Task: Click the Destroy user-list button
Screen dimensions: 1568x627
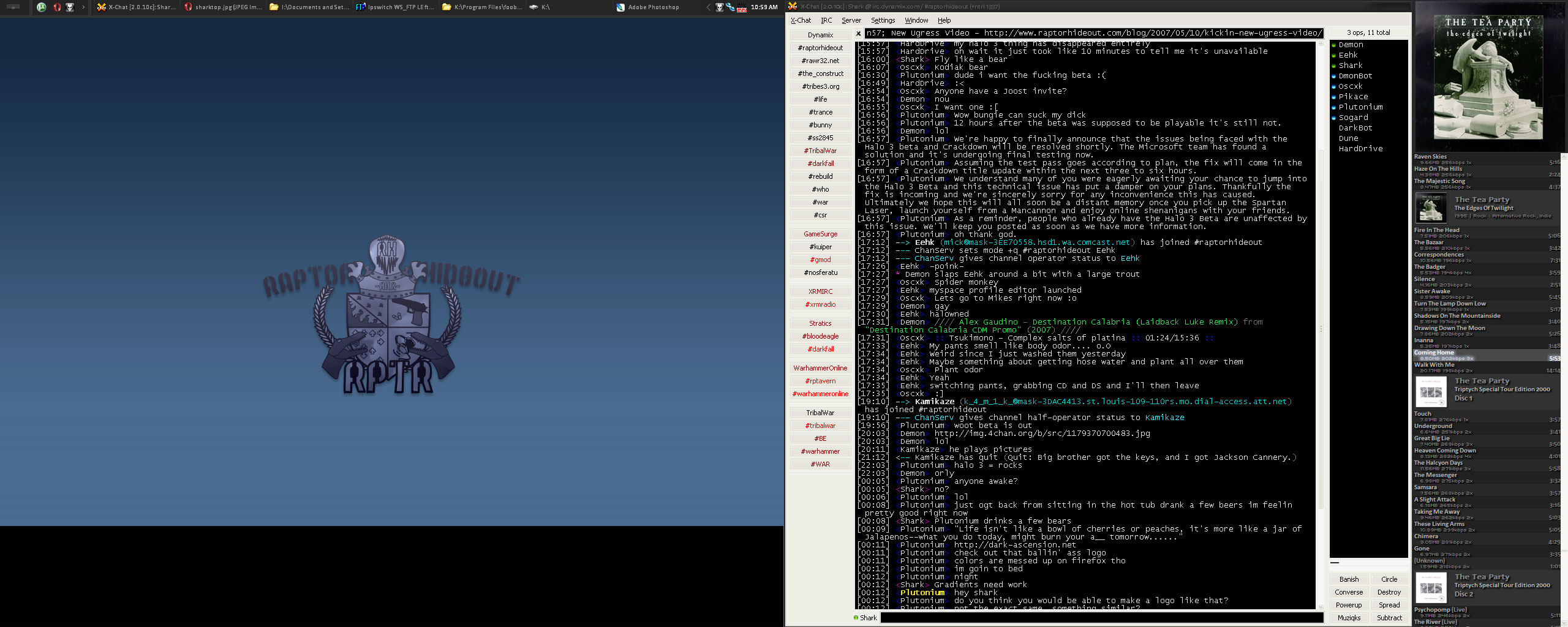Action: coord(1389,592)
